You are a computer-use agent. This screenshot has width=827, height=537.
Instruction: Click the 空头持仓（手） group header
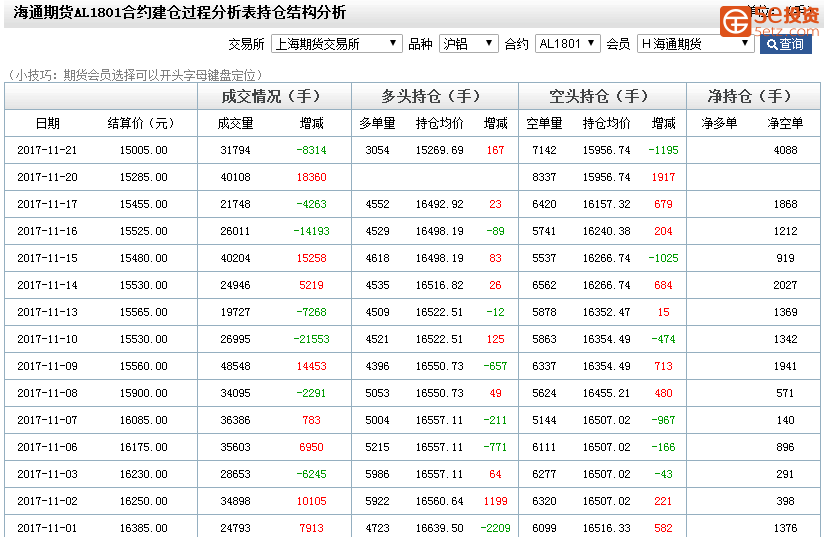(600, 96)
